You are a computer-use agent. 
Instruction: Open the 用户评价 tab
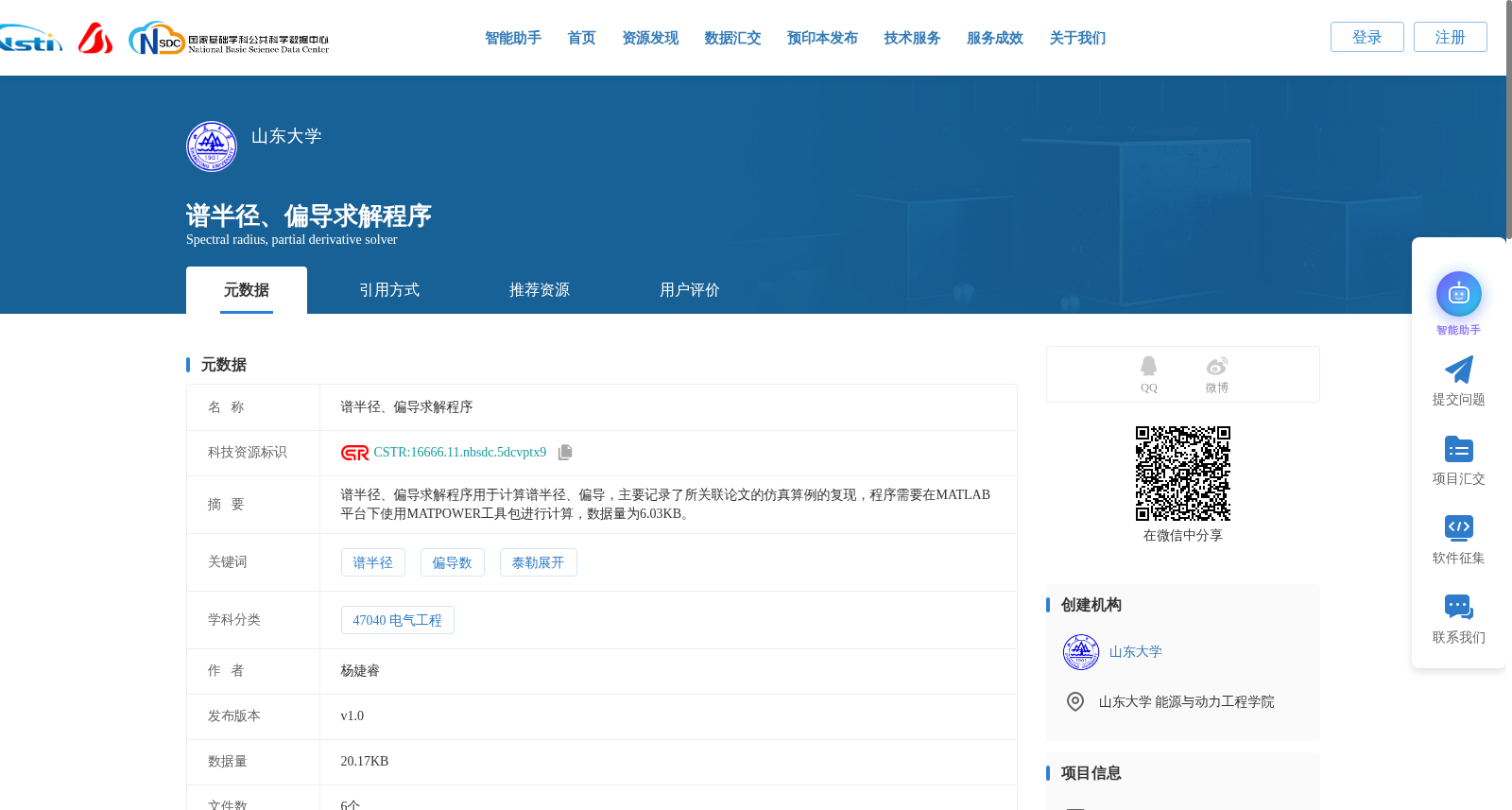pos(690,290)
